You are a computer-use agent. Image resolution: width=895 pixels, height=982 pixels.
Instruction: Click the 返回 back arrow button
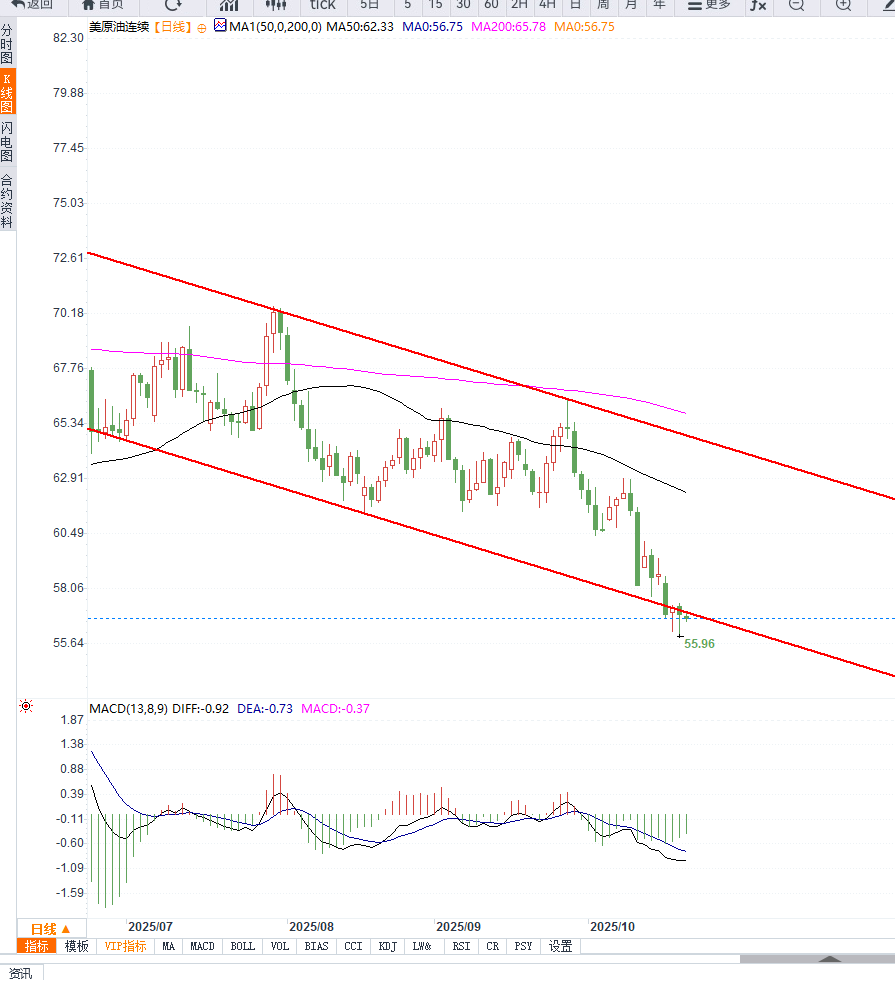click(32, 5)
